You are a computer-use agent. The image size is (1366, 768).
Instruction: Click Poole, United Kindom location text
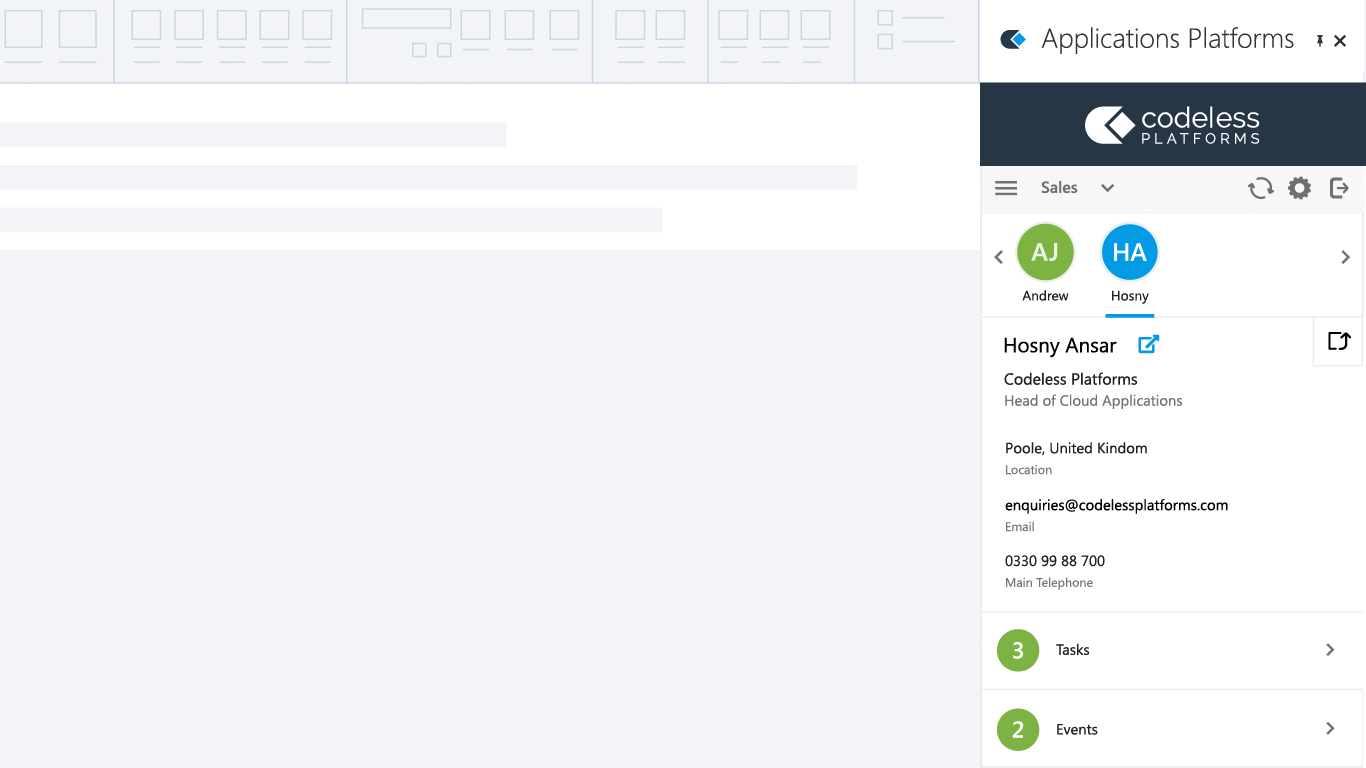pos(1076,448)
